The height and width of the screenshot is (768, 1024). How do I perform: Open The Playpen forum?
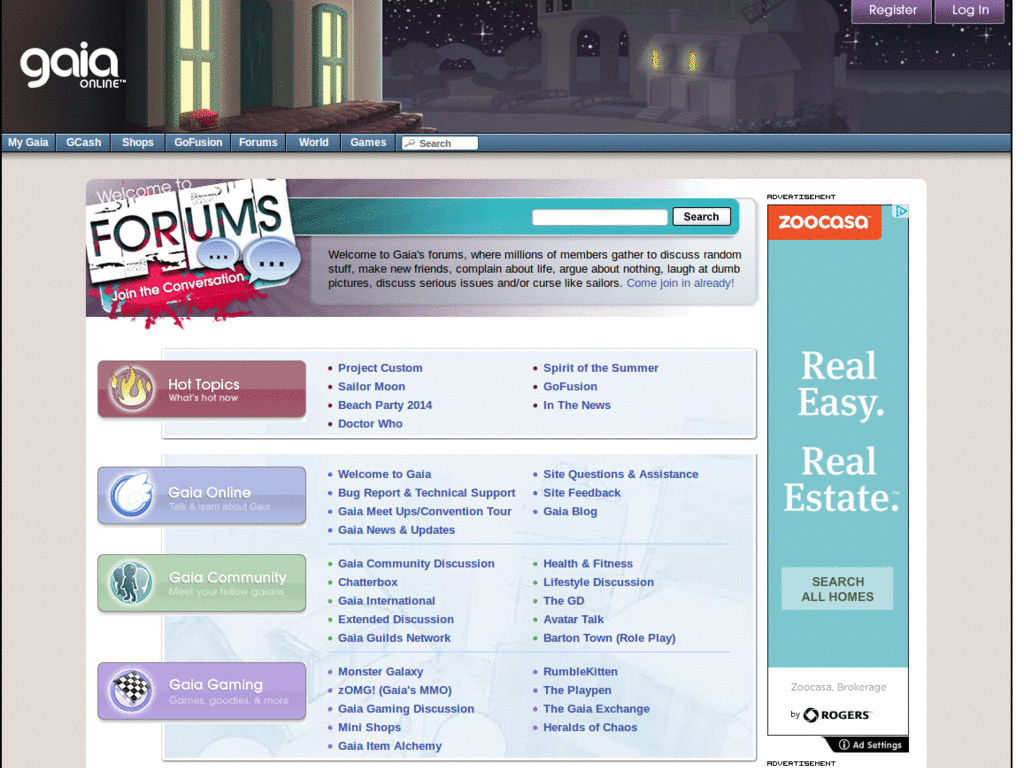(577, 690)
